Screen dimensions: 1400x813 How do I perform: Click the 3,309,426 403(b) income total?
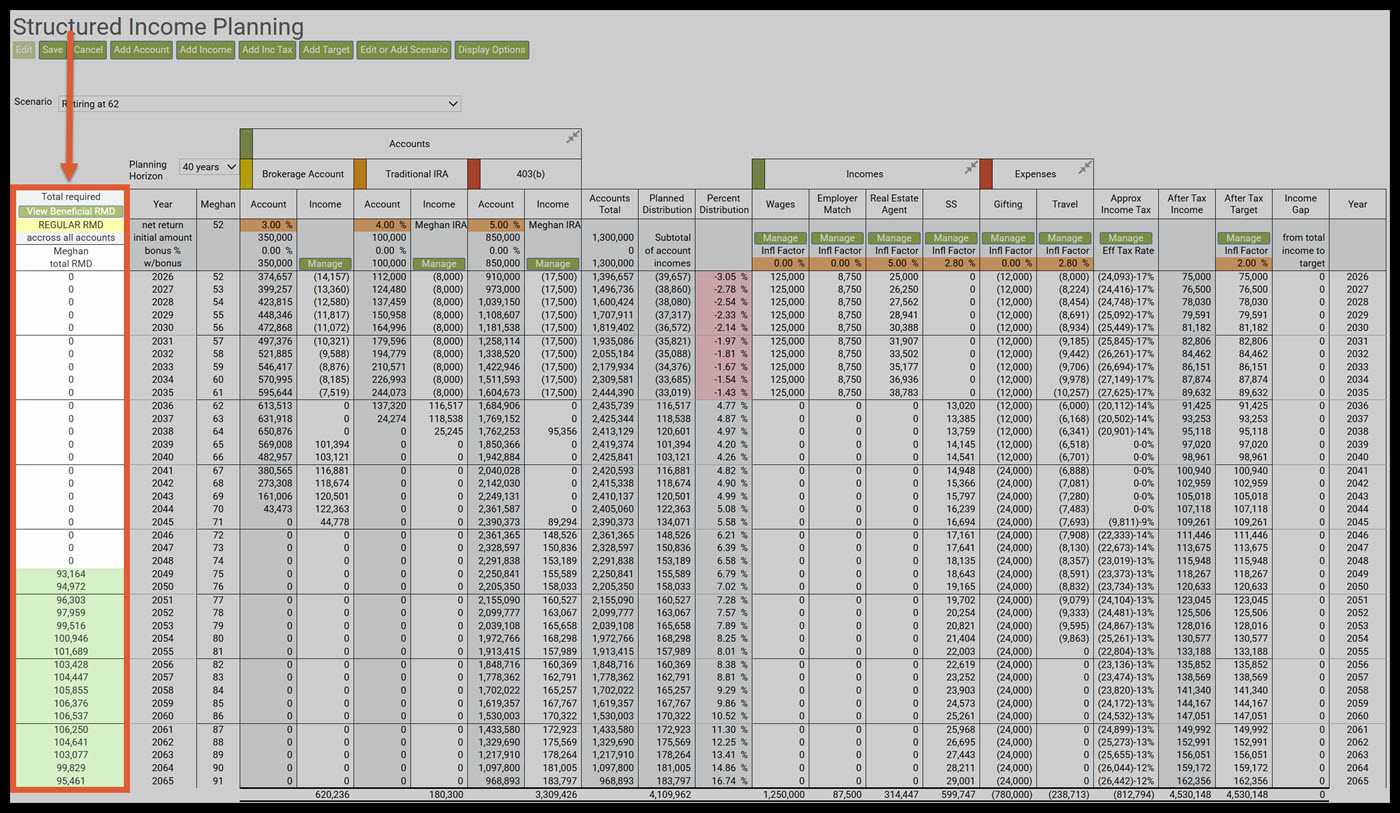(557, 795)
